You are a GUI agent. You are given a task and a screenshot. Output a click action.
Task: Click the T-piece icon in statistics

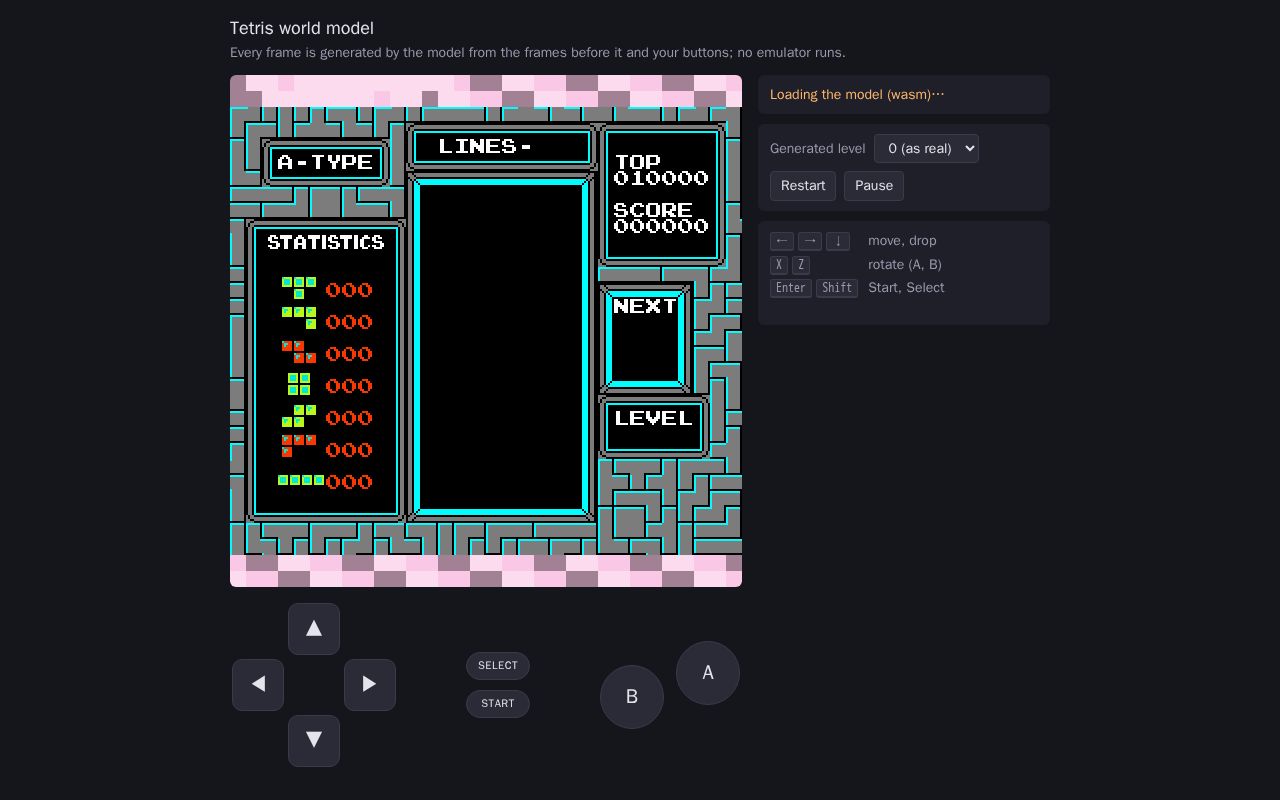pyautogui.click(x=299, y=288)
